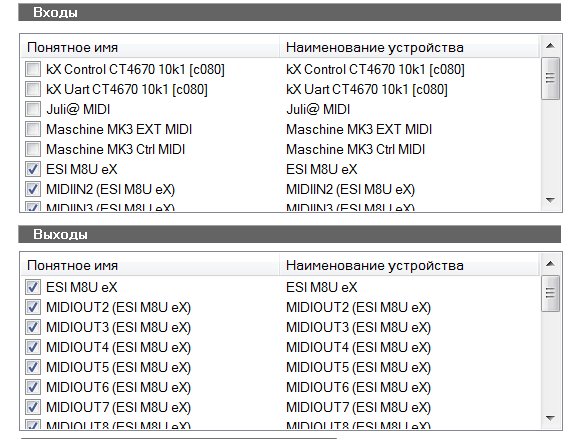Uncheck ESI M8U eX in outputs list

coord(33,287)
